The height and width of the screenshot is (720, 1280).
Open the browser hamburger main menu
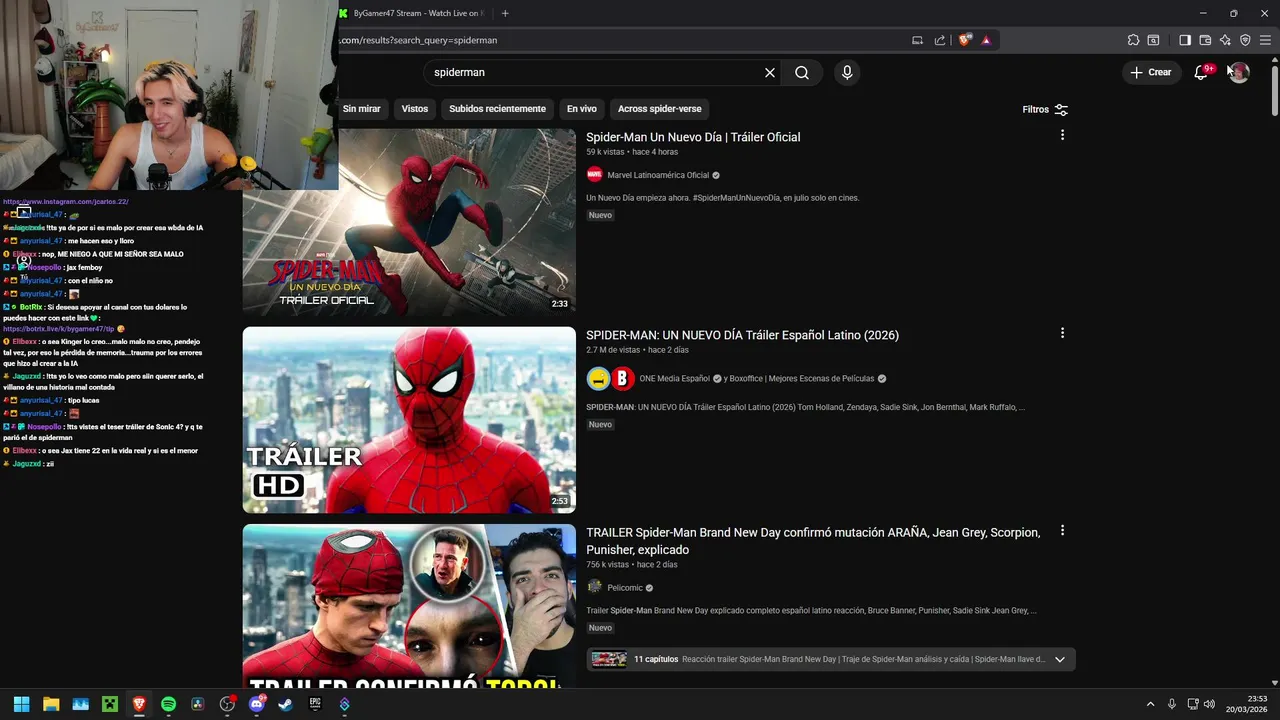pos(1265,40)
